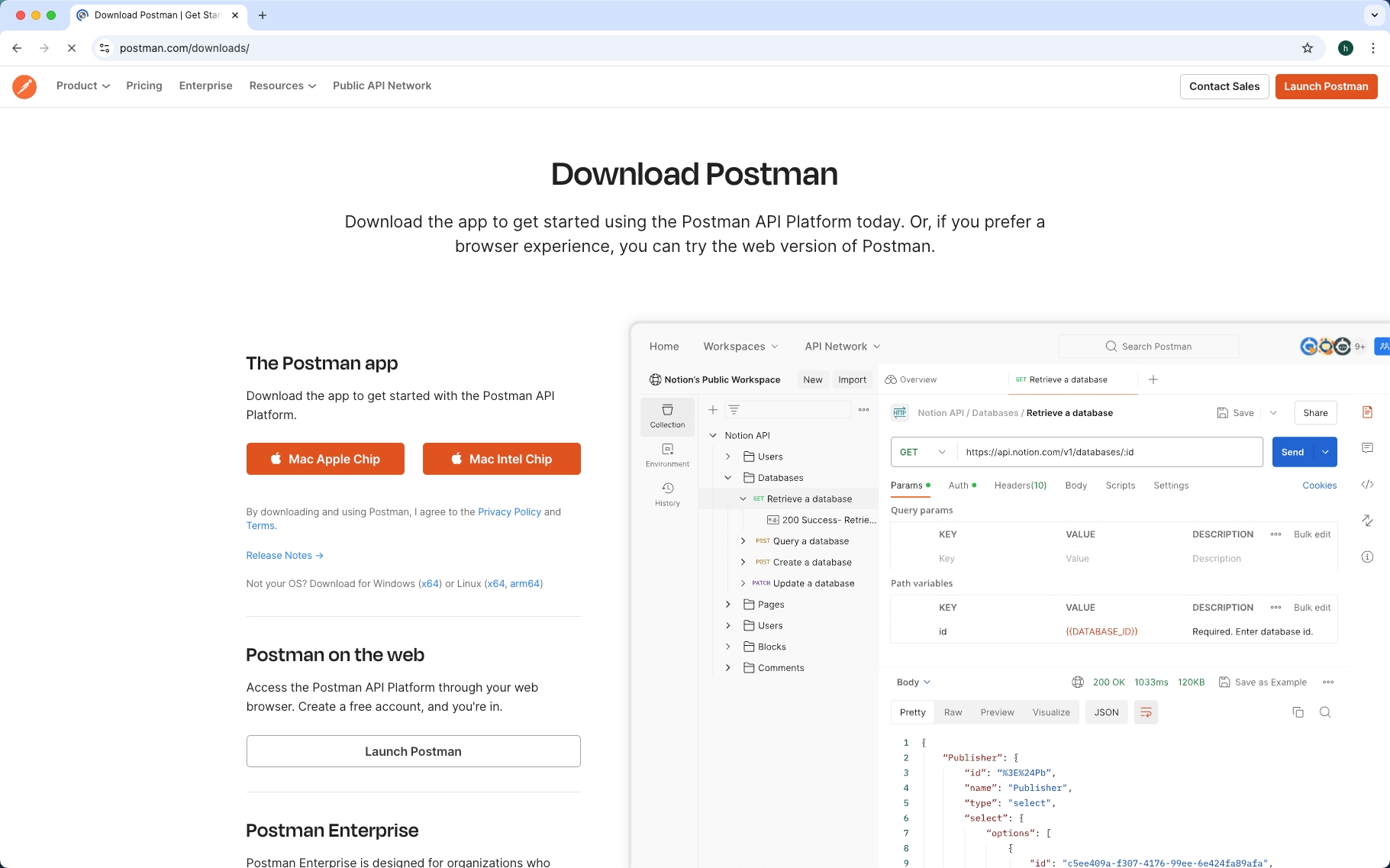Viewport: 1390px width, 868px height.
Task: Search within the response body
Action: pos(1326,712)
